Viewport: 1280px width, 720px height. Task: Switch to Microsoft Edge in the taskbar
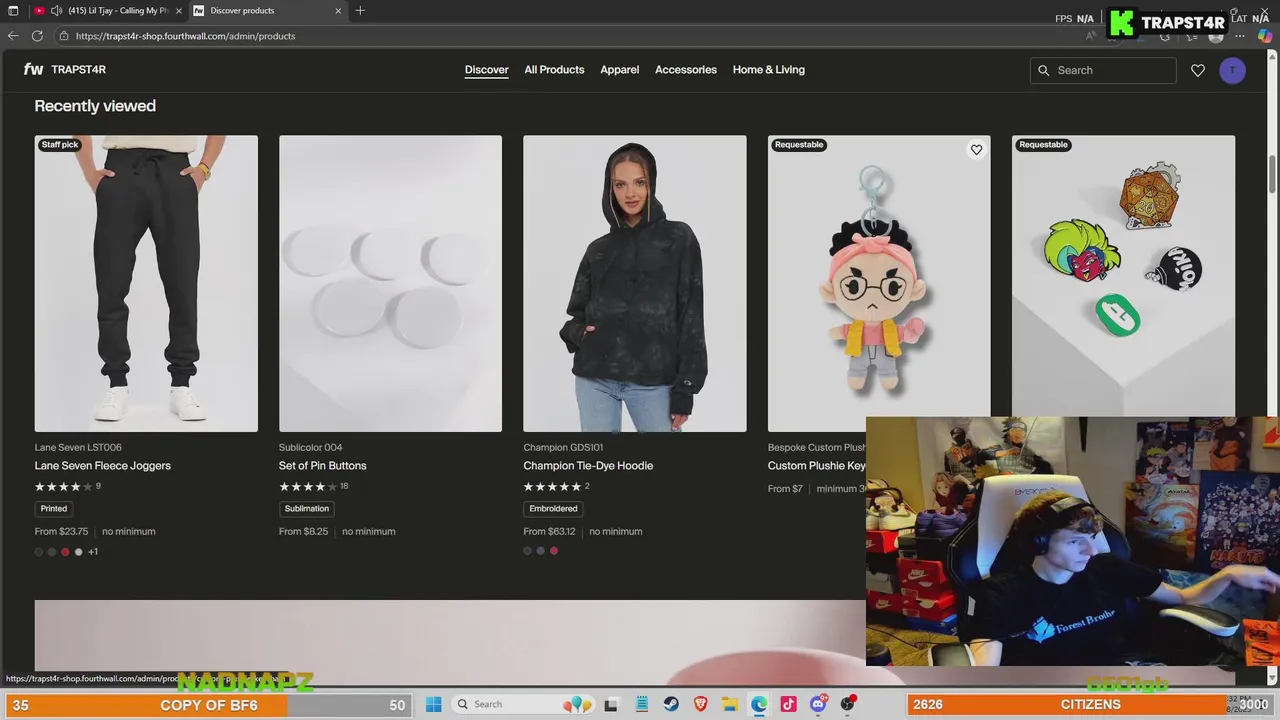(759, 704)
